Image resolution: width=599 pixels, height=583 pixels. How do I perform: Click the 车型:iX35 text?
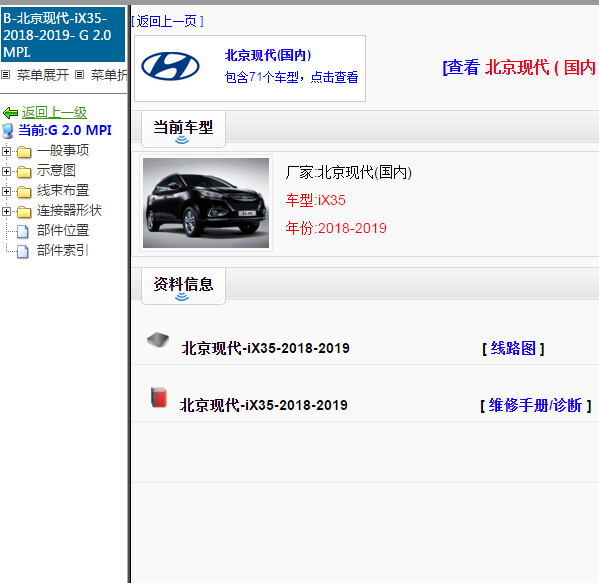[x=316, y=200]
